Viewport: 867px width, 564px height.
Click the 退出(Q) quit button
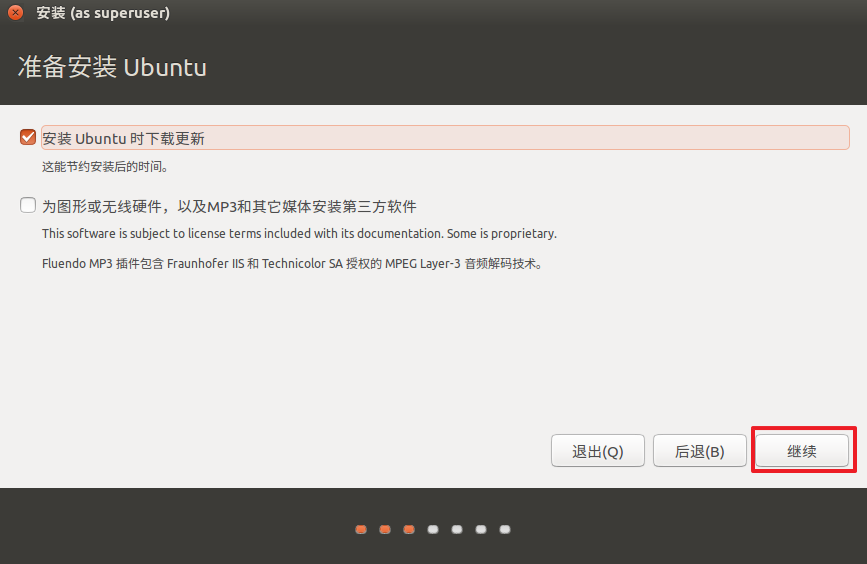coord(598,451)
